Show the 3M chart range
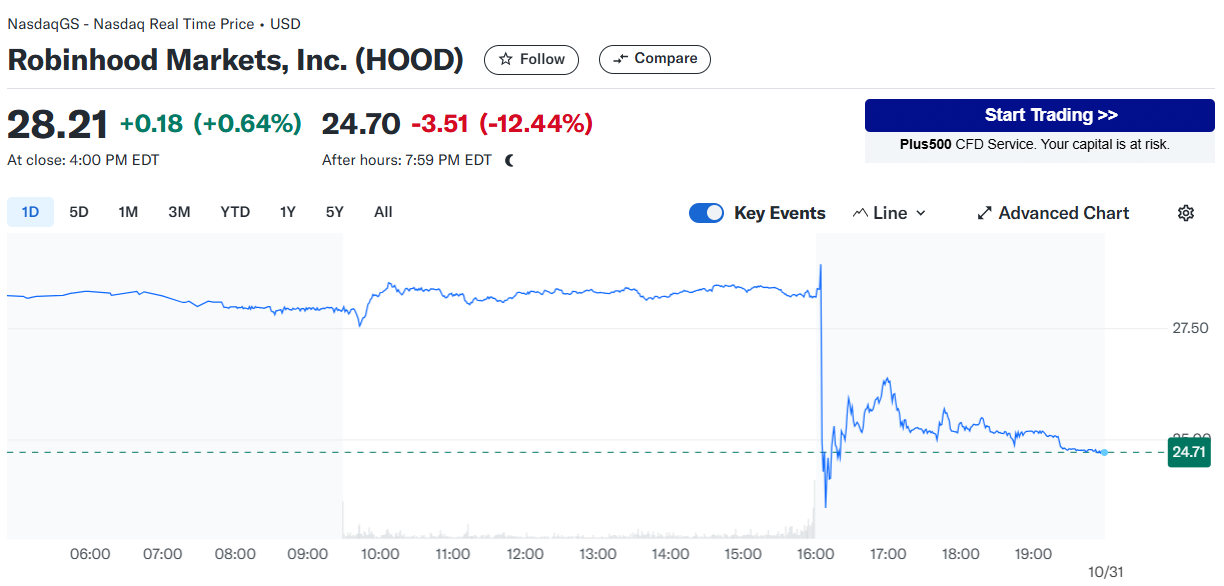 point(179,212)
